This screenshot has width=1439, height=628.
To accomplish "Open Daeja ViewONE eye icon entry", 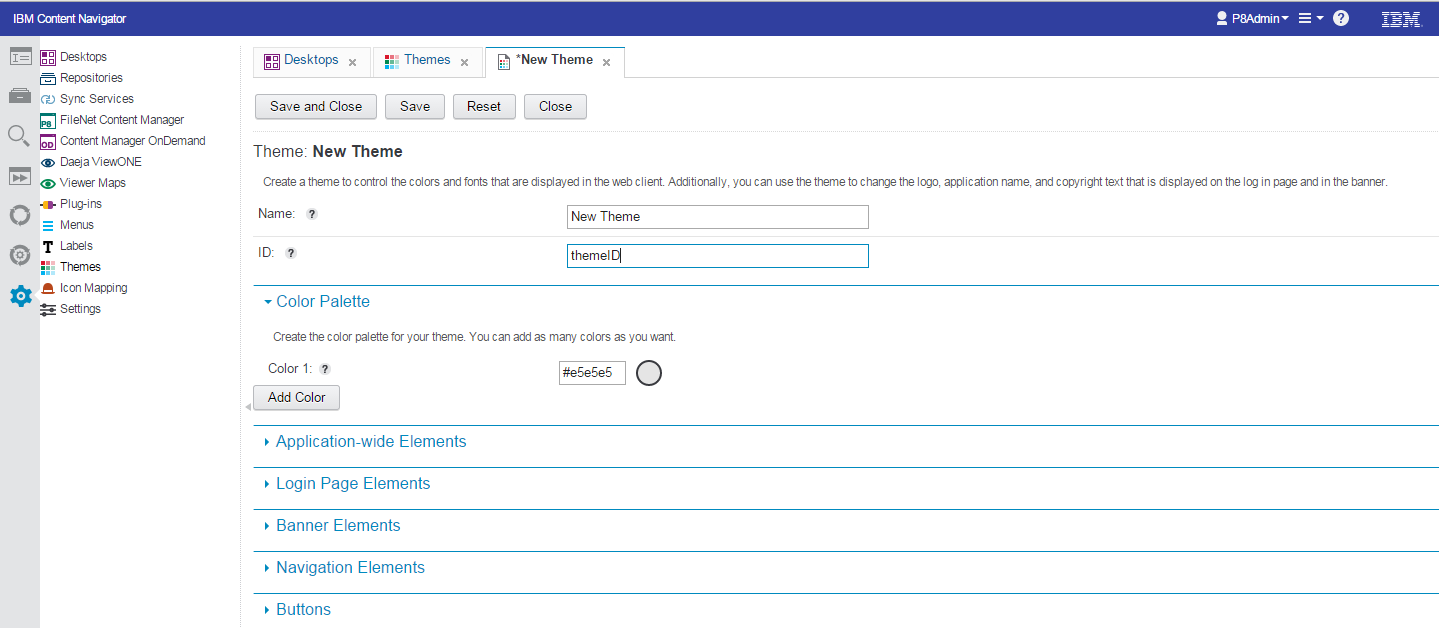I will (x=48, y=162).
